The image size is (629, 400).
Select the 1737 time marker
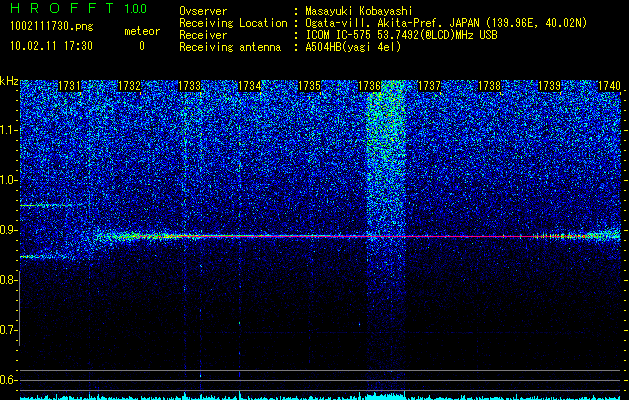click(430, 86)
